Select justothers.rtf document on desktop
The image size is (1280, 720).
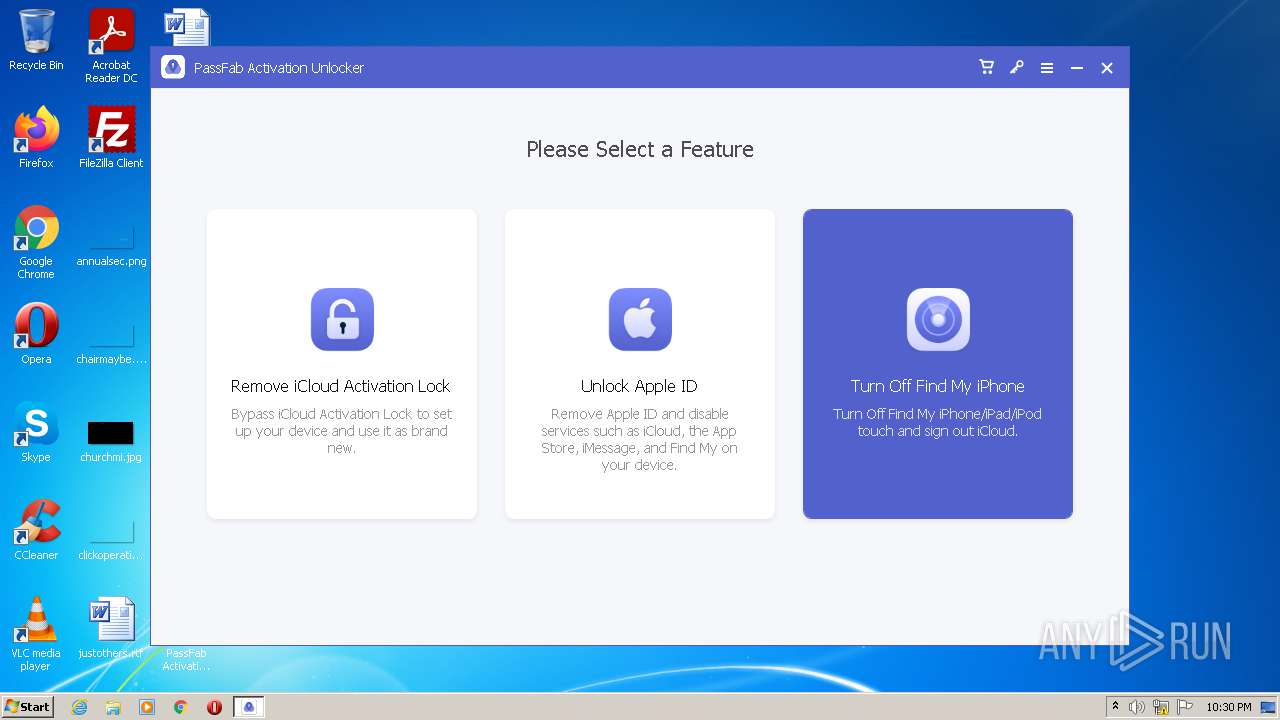click(x=111, y=628)
